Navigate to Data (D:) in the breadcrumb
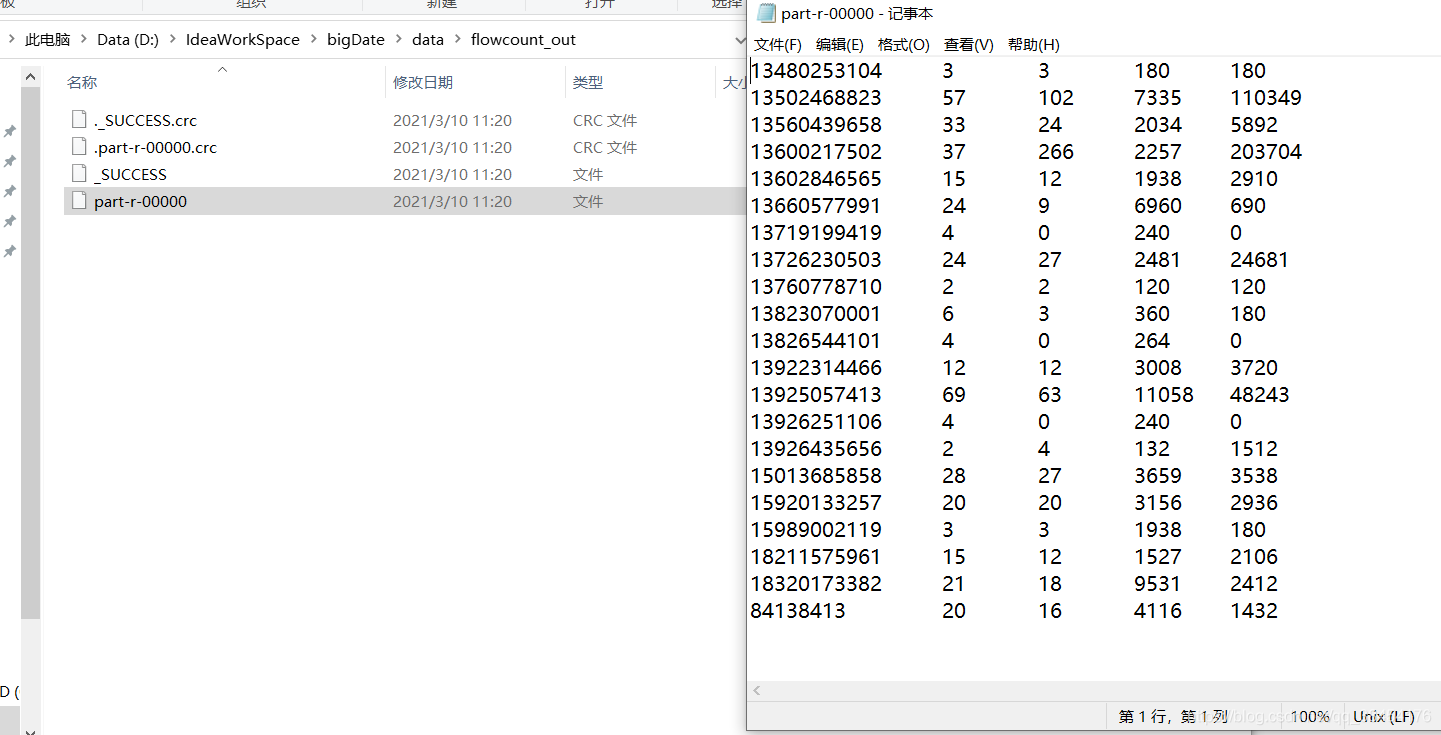The height and width of the screenshot is (735, 1441). [128, 40]
